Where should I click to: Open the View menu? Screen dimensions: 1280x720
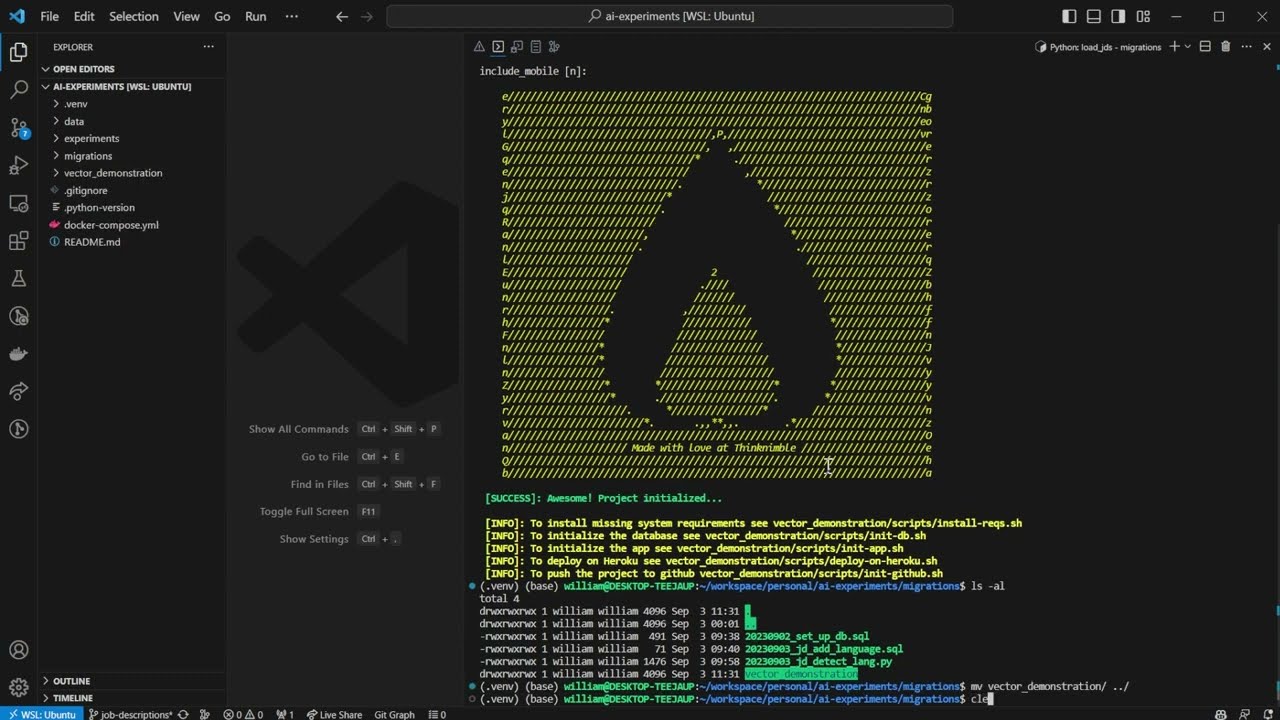coord(186,16)
